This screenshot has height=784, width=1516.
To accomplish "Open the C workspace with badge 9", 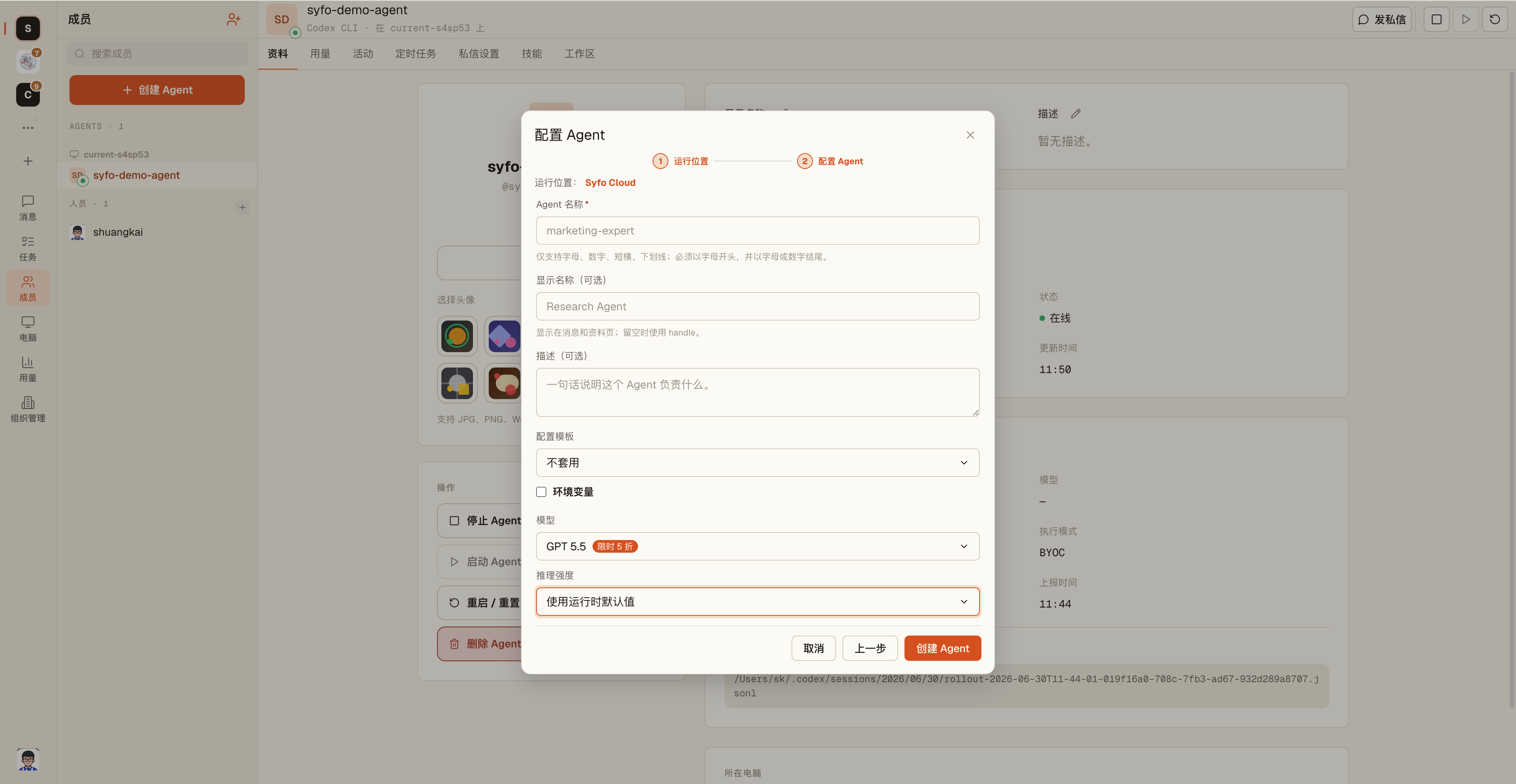I will [x=28, y=94].
